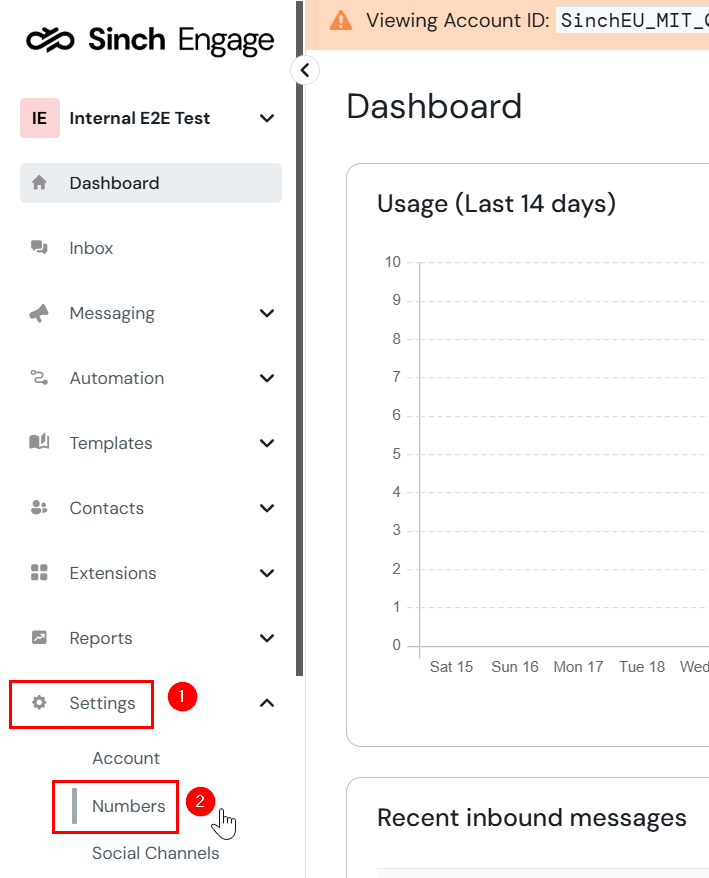The image size is (709, 878).
Task: Open Social Channels under Settings
Action: pos(156,853)
